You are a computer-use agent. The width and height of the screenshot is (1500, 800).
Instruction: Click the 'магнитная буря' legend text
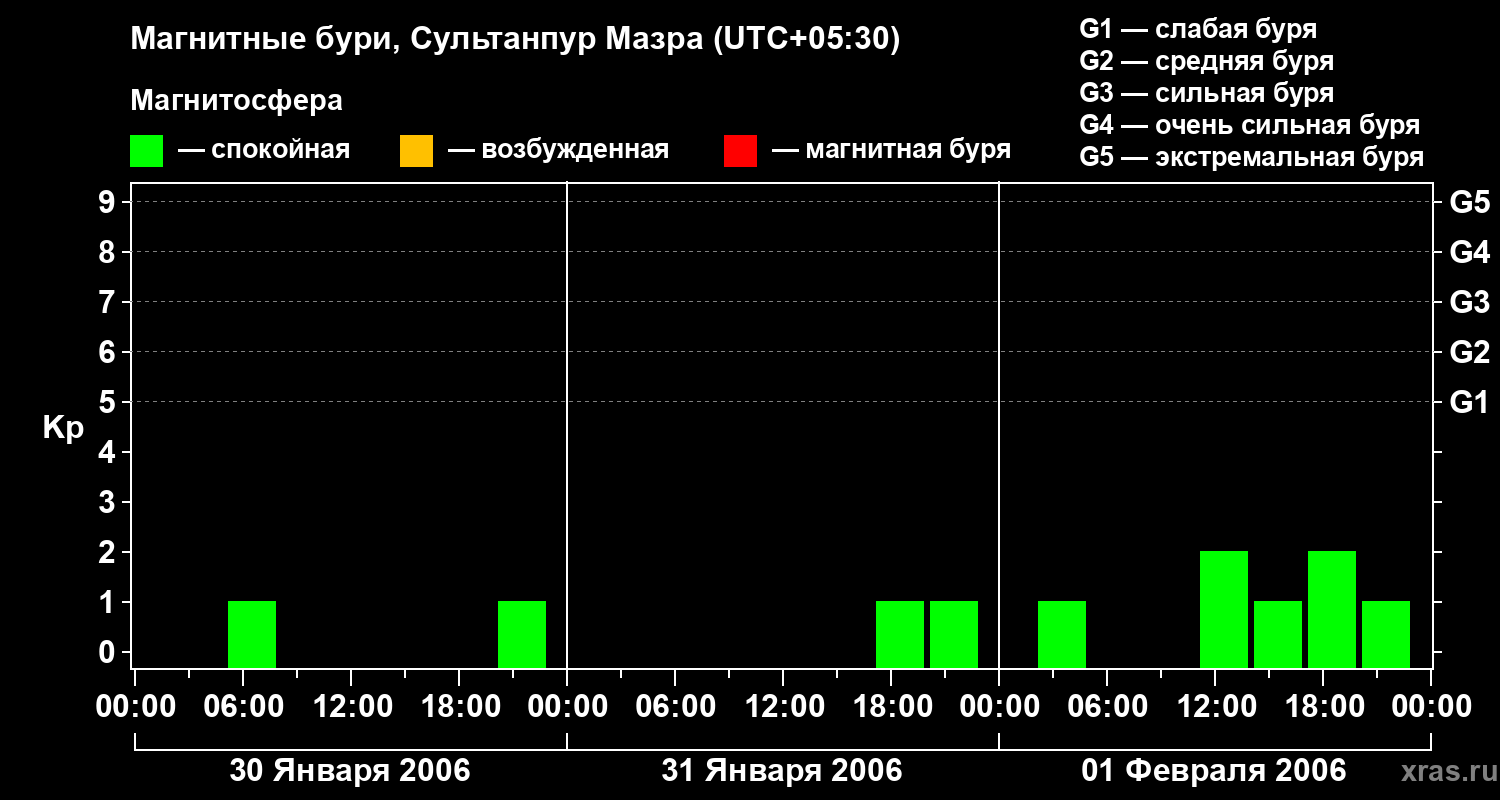(908, 151)
